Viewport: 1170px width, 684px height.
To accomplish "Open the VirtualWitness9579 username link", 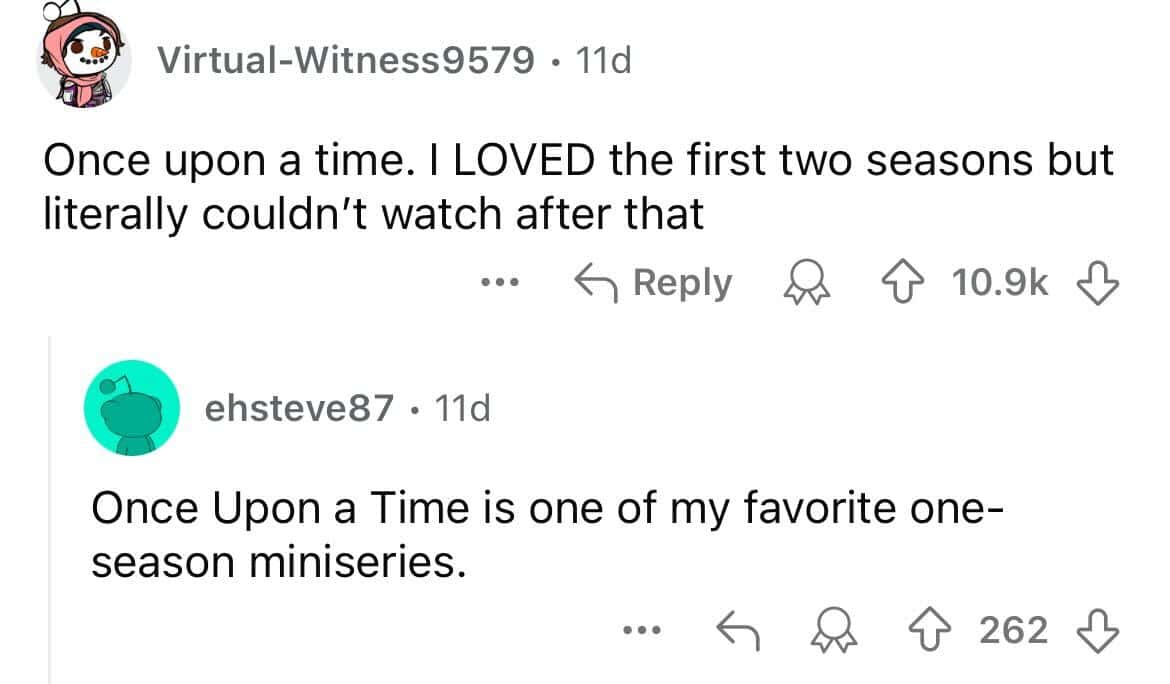I will point(345,62).
